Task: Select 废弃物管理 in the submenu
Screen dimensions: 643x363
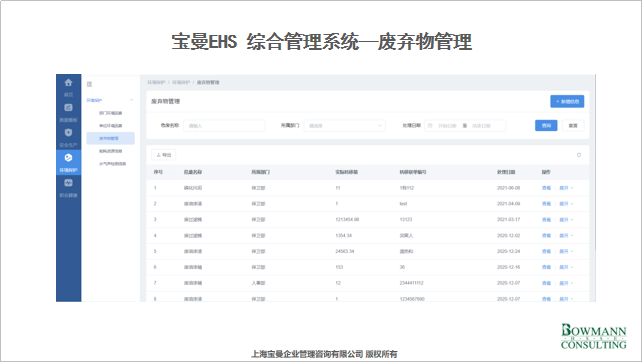Action: tap(110, 139)
